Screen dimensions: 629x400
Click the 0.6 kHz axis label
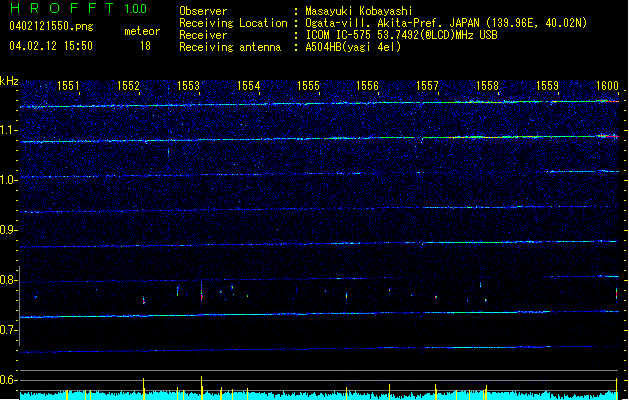(8, 380)
